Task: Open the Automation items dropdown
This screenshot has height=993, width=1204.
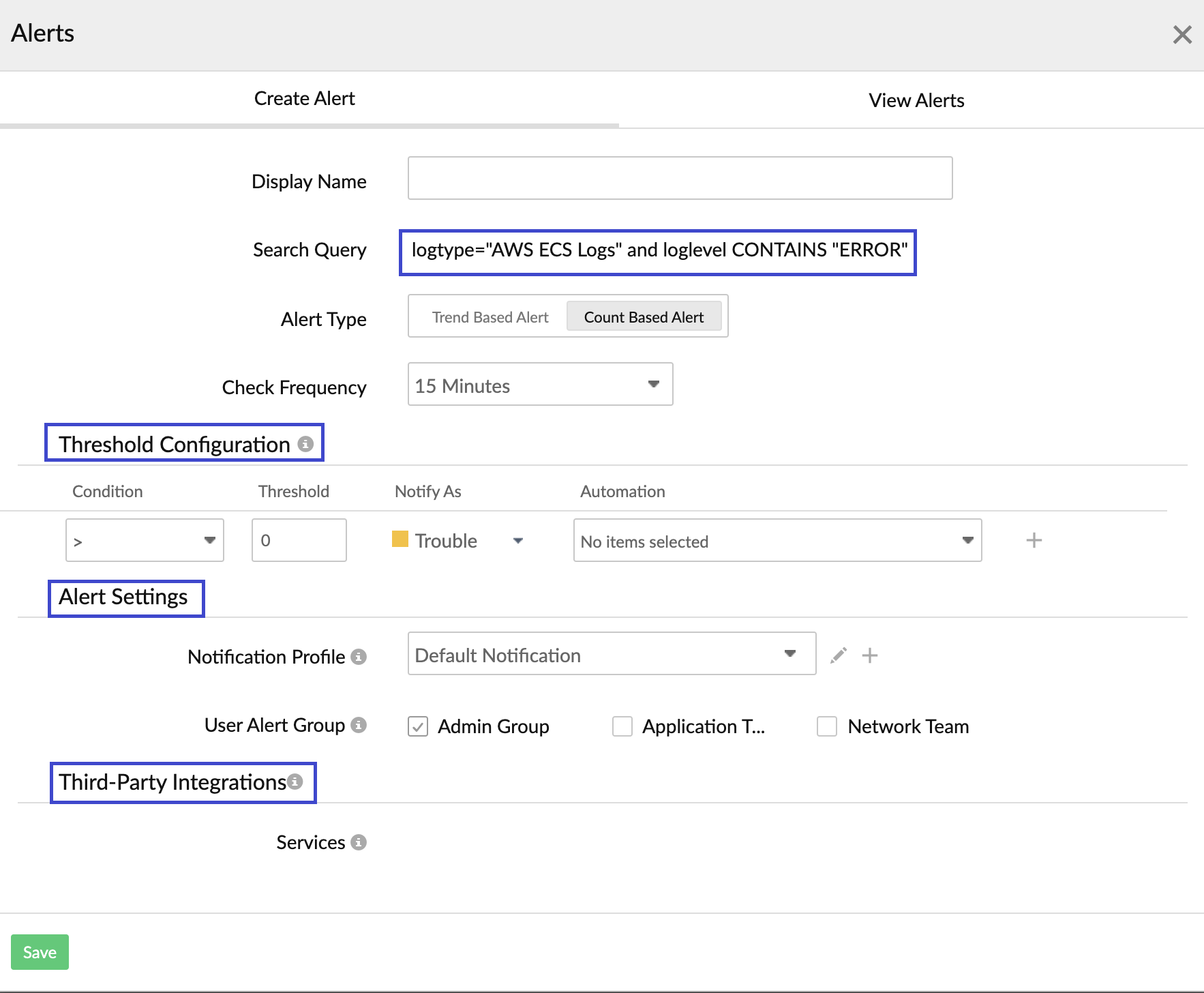Action: [777, 541]
